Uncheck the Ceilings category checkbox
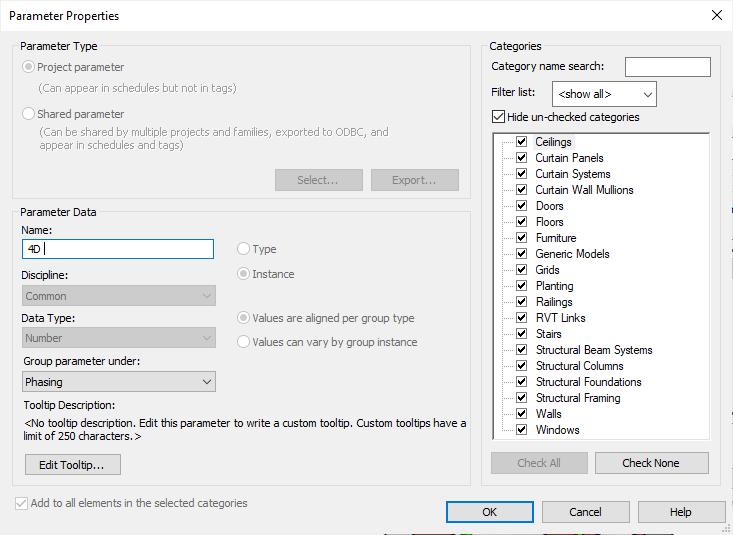 (521, 142)
